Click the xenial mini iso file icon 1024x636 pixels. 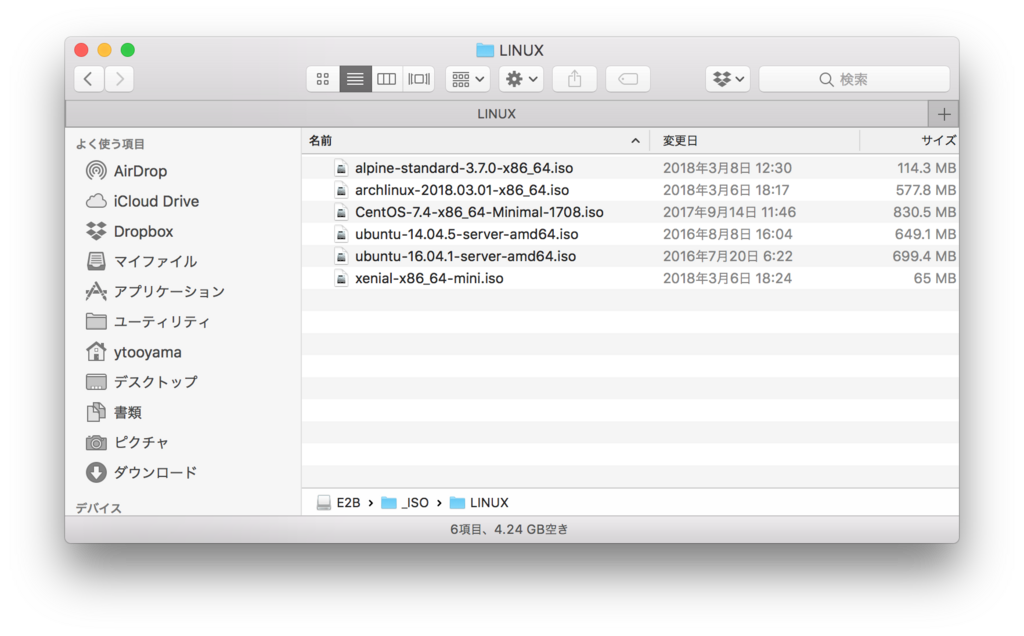340,278
